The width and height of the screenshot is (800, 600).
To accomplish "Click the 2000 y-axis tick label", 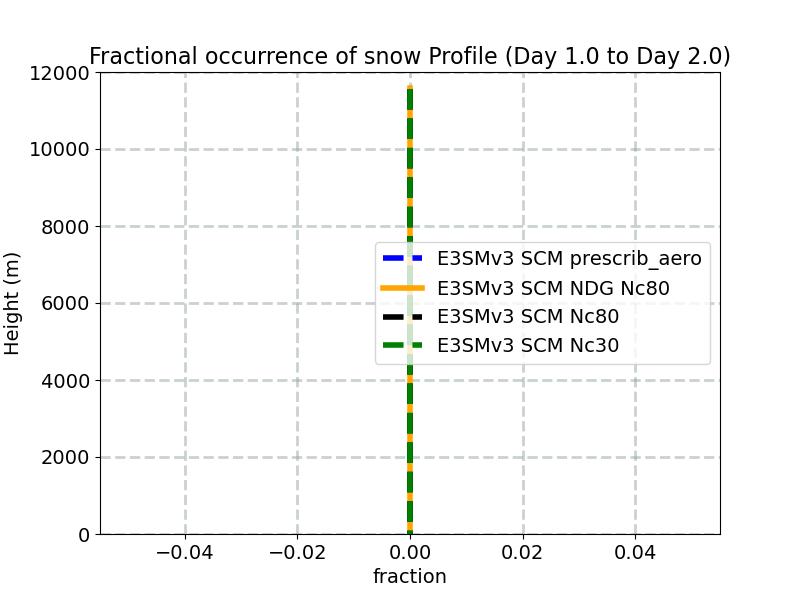I will [x=65, y=458].
